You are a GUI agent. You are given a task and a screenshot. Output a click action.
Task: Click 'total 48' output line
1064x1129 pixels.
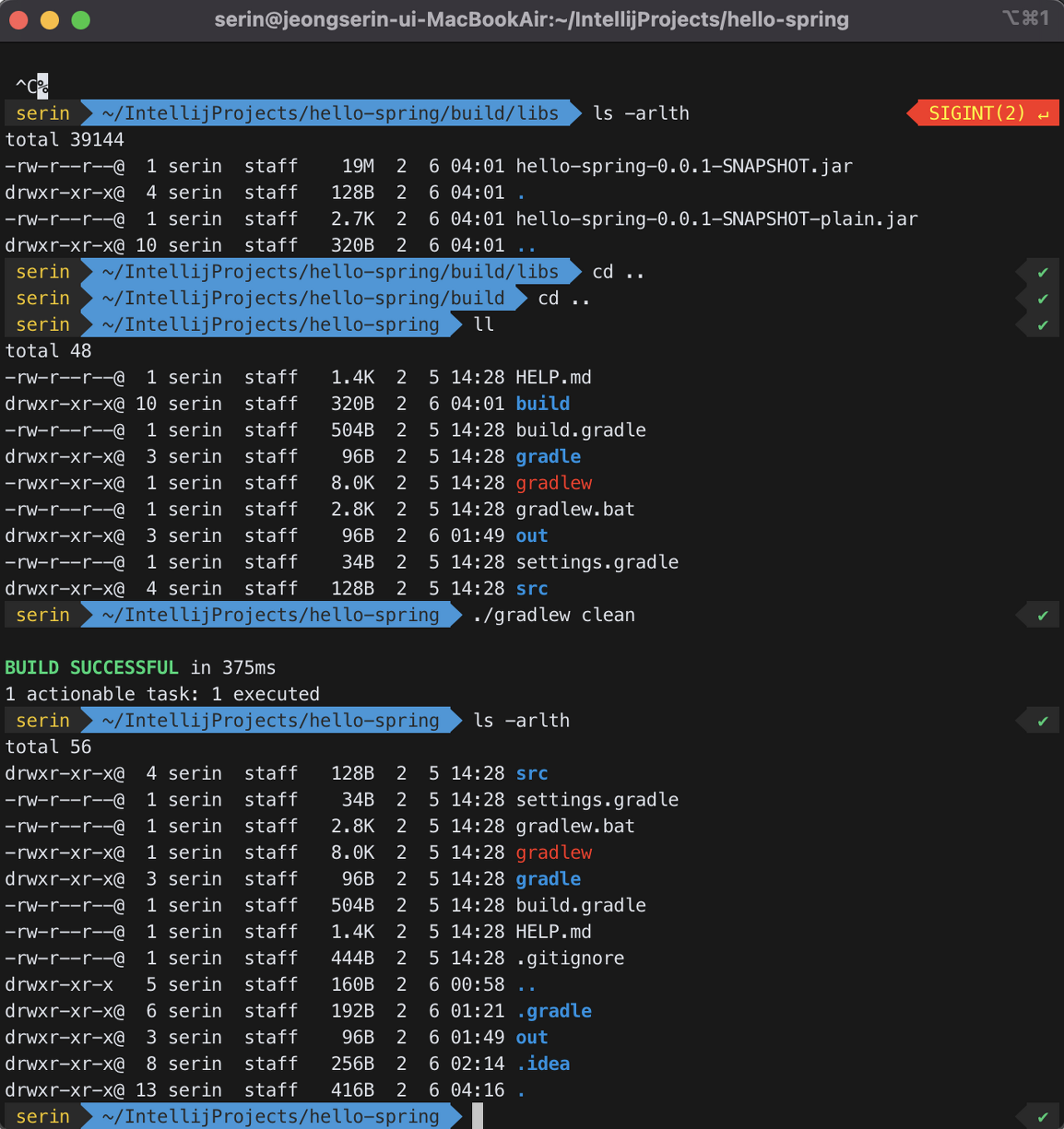(48, 351)
